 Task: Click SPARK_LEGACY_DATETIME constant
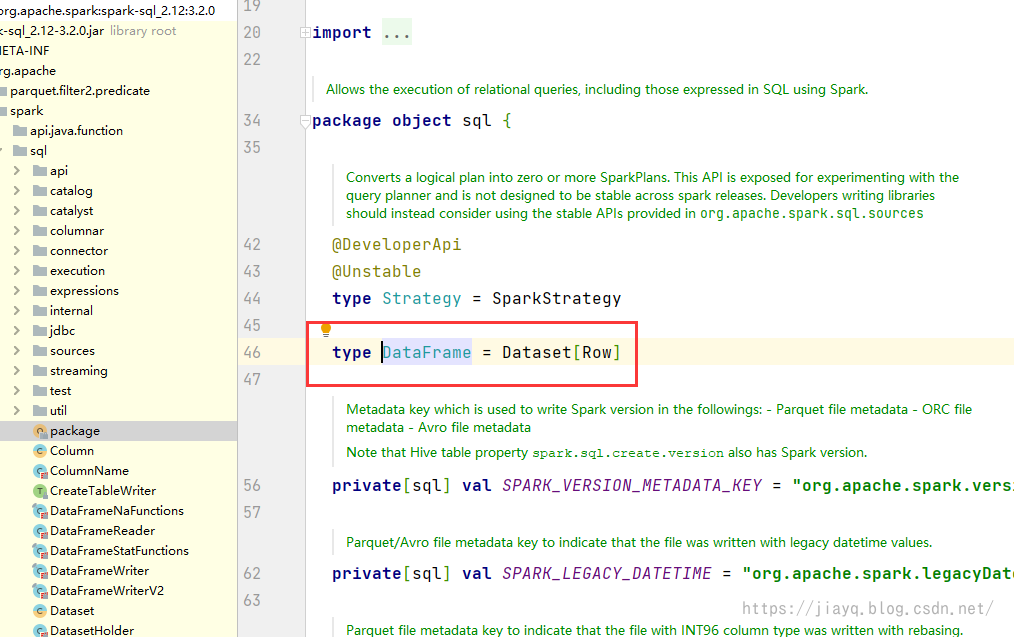point(607,574)
